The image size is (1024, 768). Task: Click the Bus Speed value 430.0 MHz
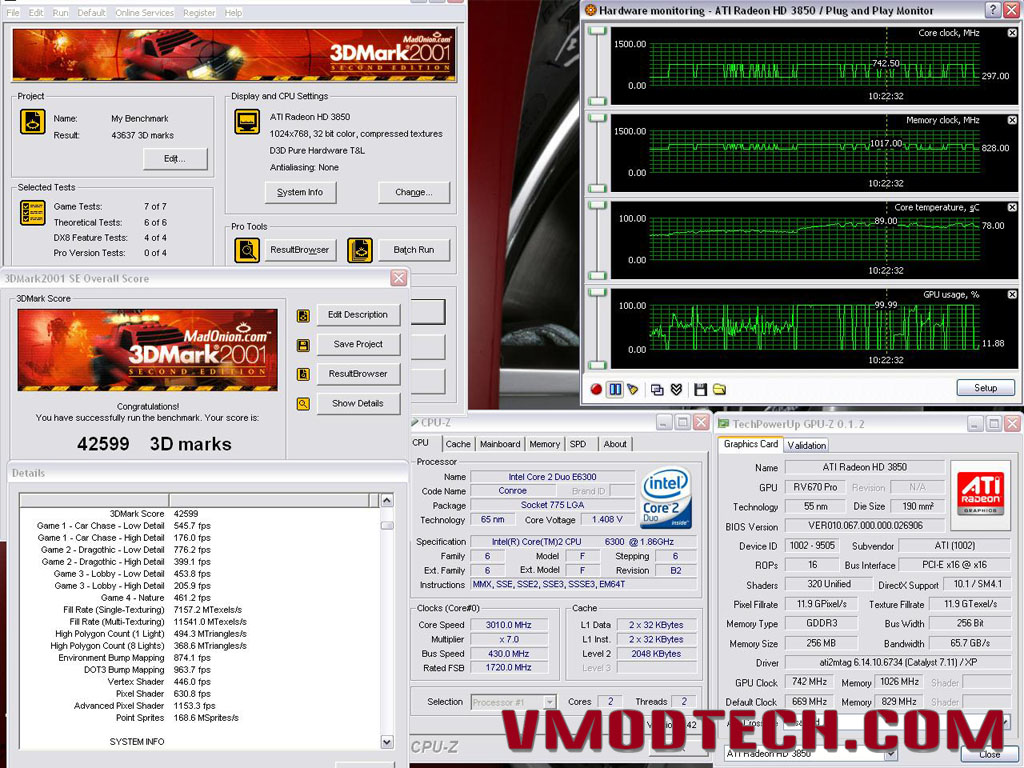click(509, 654)
